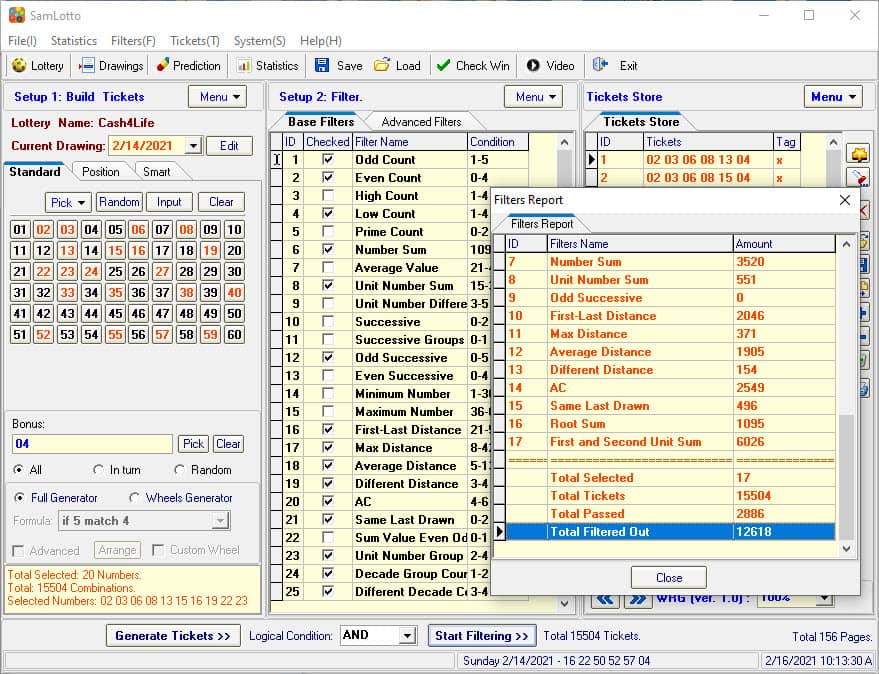Close the Filters Report with Close button
Image resolution: width=879 pixels, height=674 pixels.
click(669, 578)
